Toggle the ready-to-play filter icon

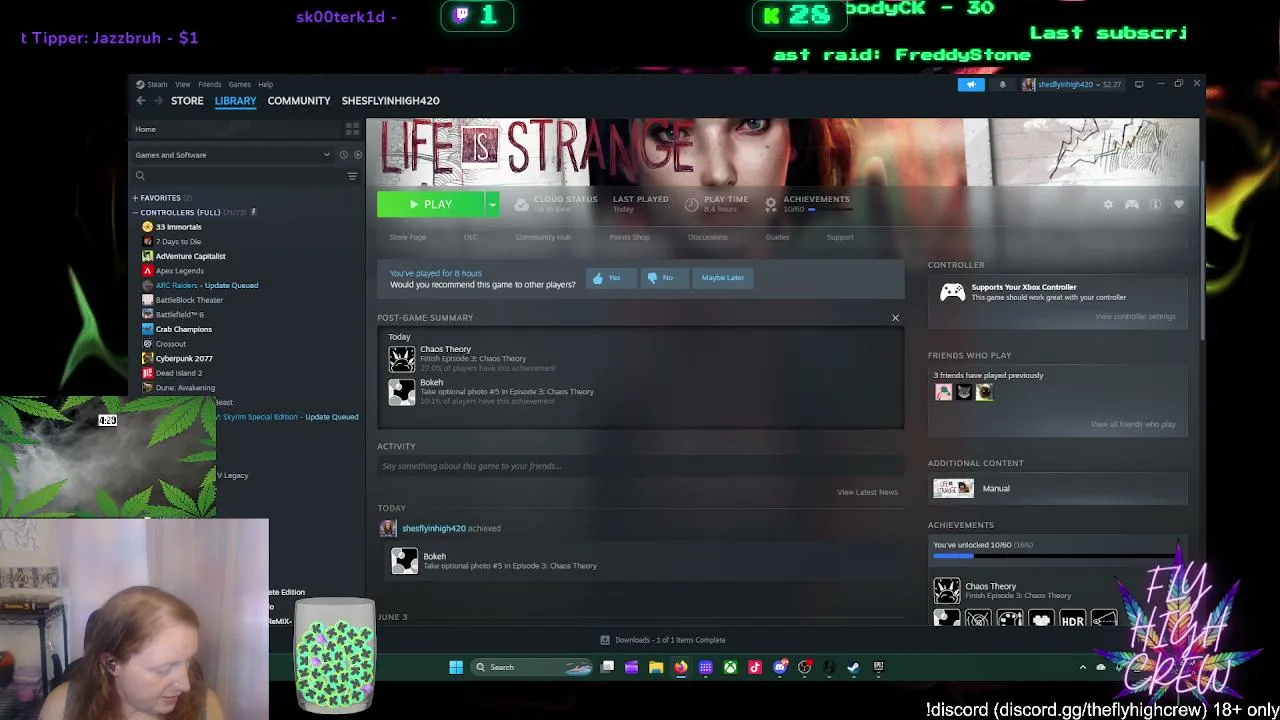click(358, 155)
